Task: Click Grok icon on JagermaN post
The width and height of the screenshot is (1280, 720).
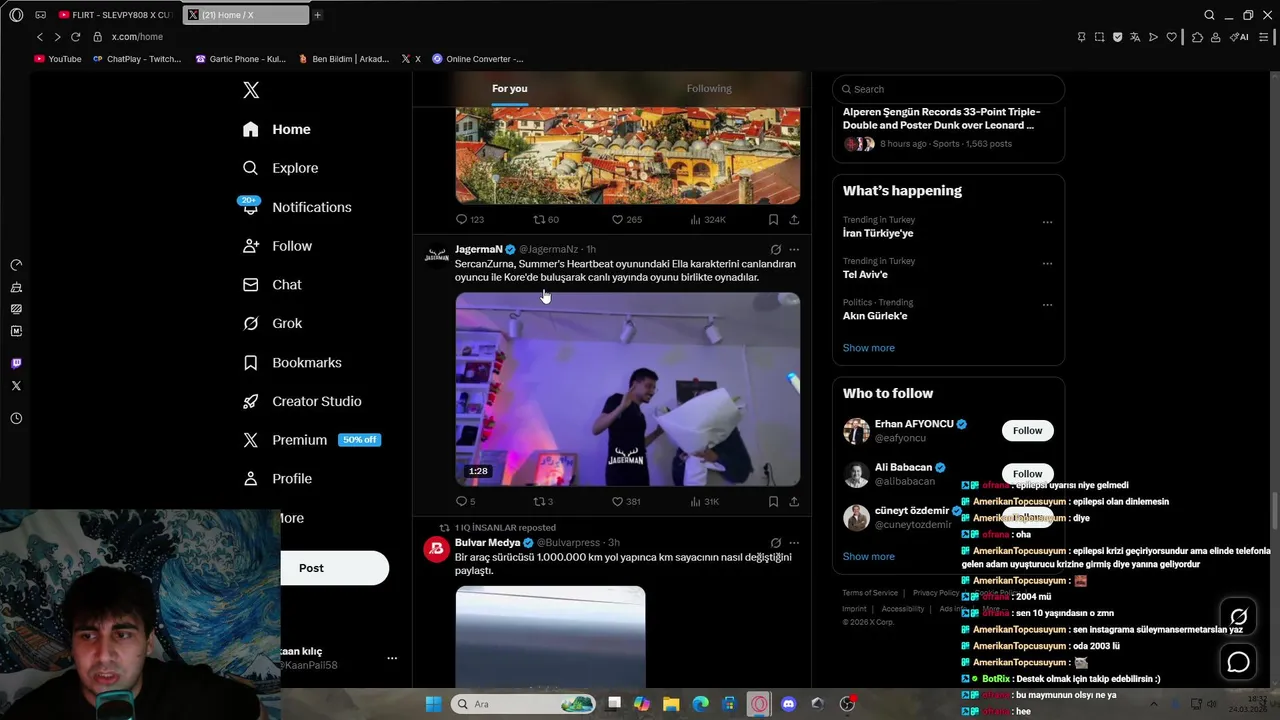Action: (x=775, y=249)
